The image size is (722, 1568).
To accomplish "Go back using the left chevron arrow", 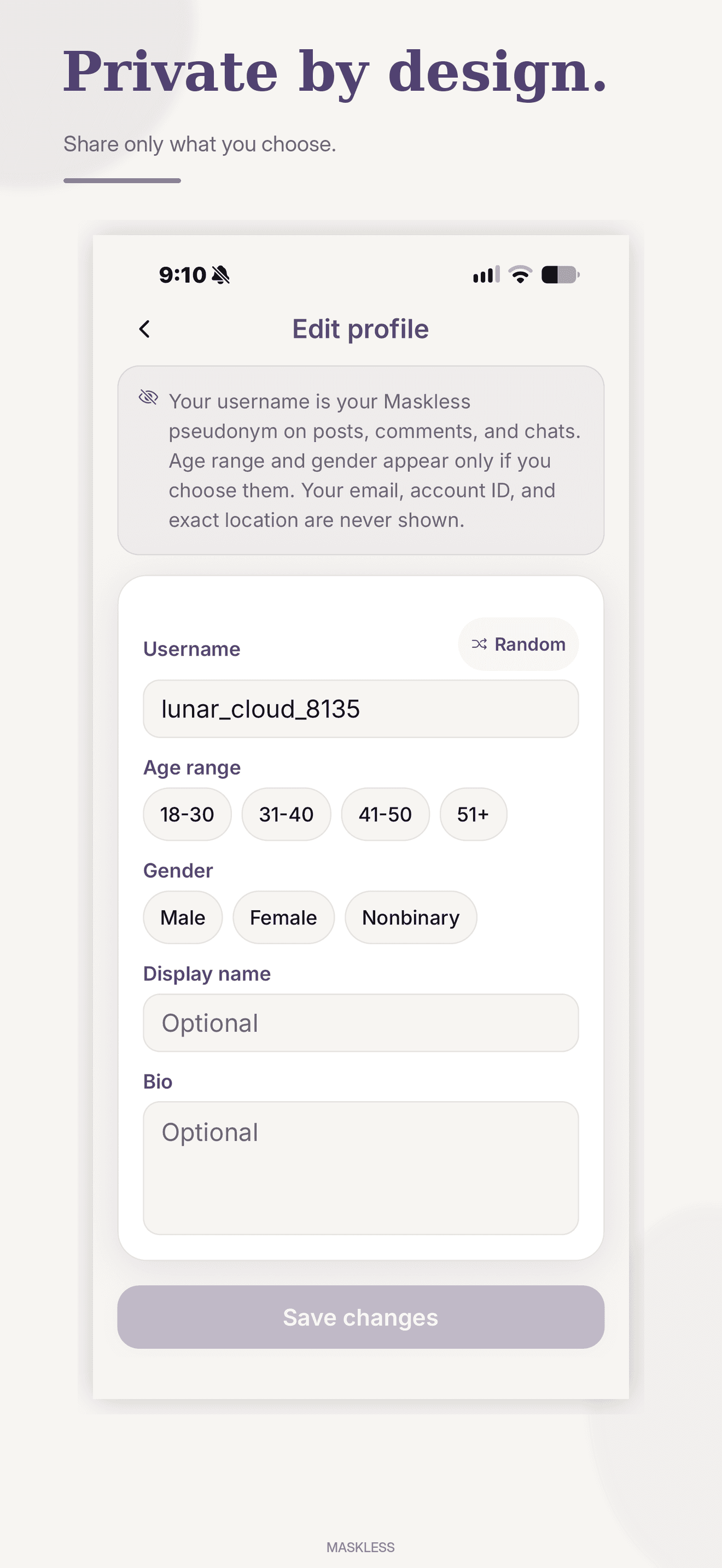I will 144,329.
